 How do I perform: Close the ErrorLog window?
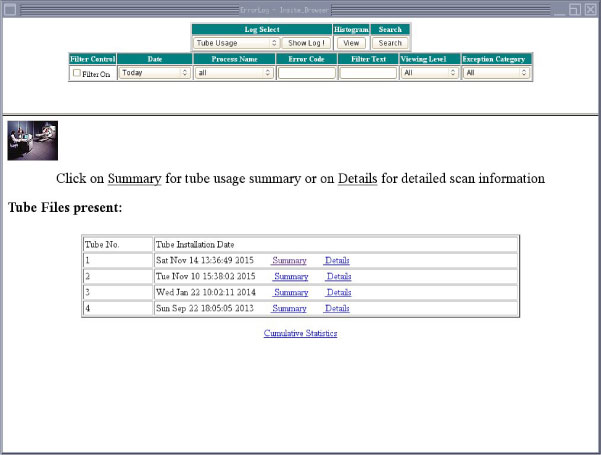point(591,8)
